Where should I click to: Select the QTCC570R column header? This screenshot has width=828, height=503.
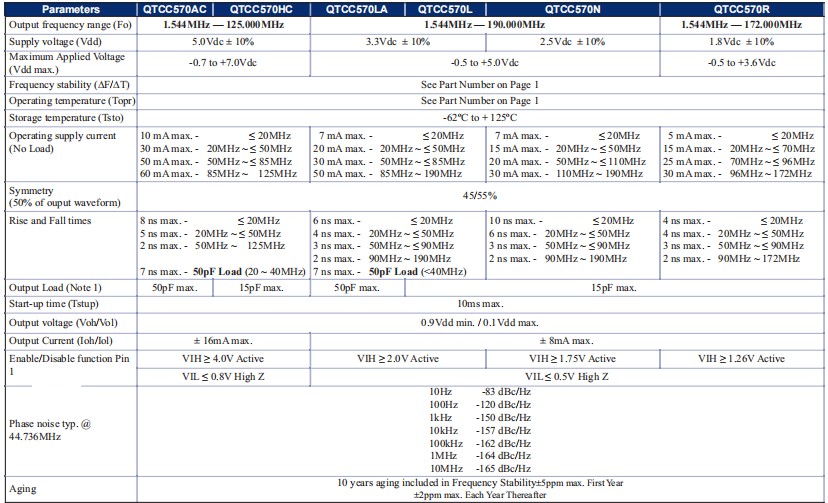point(743,8)
